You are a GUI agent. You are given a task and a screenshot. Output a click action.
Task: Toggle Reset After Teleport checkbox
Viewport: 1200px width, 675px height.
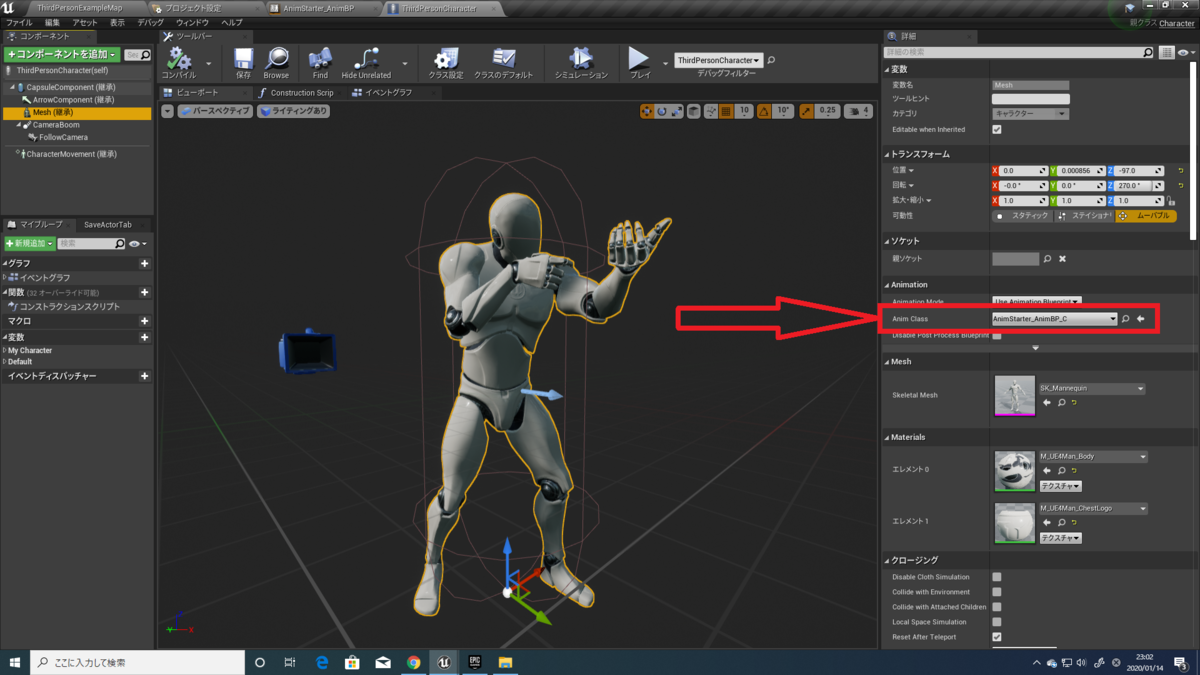click(x=997, y=637)
